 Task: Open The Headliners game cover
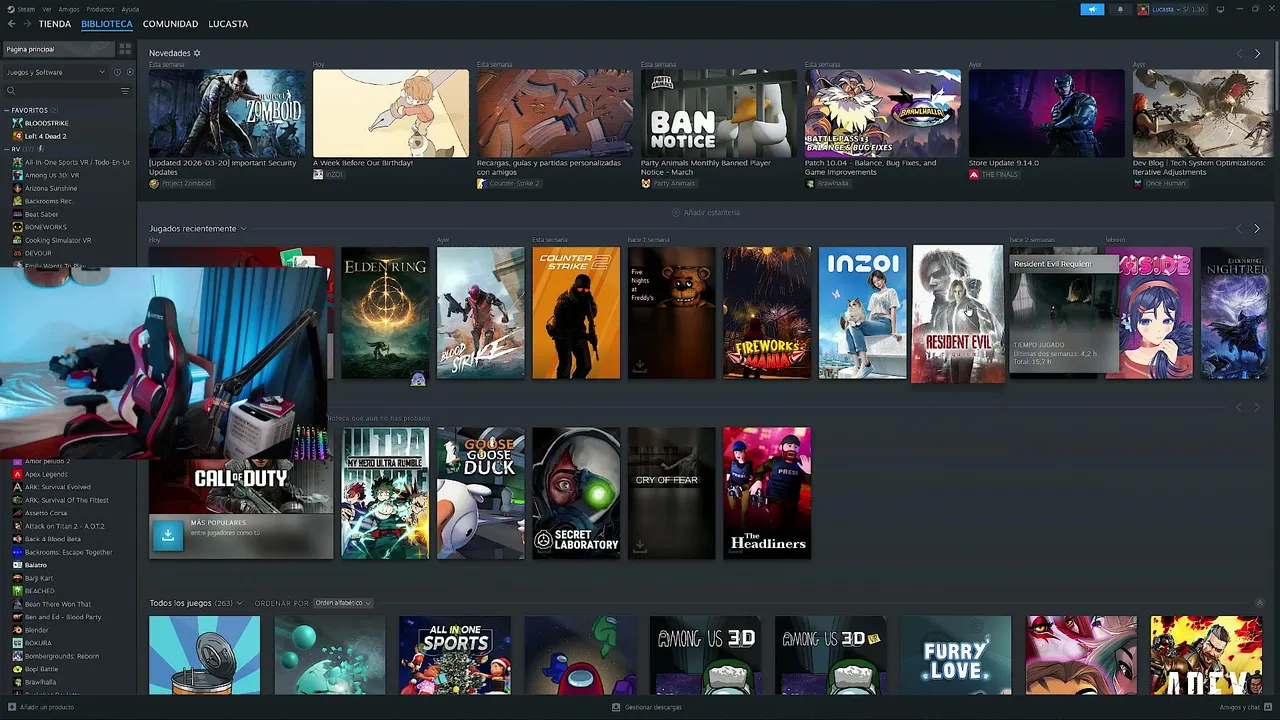pos(767,493)
